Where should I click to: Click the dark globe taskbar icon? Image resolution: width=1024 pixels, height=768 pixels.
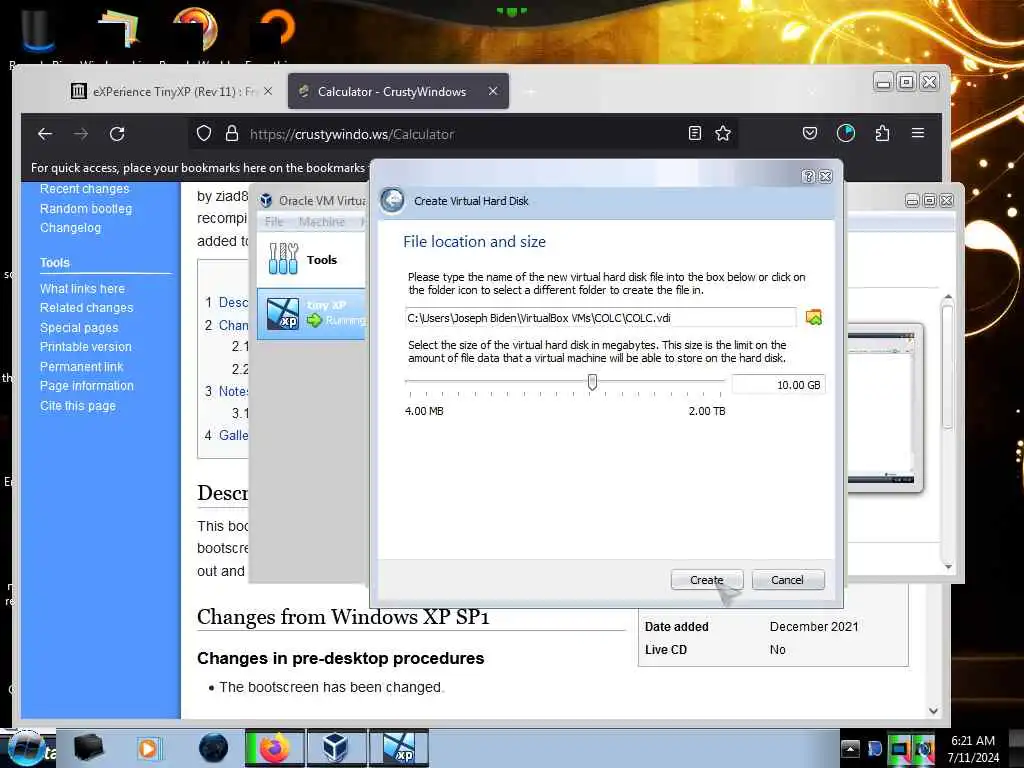coord(214,748)
